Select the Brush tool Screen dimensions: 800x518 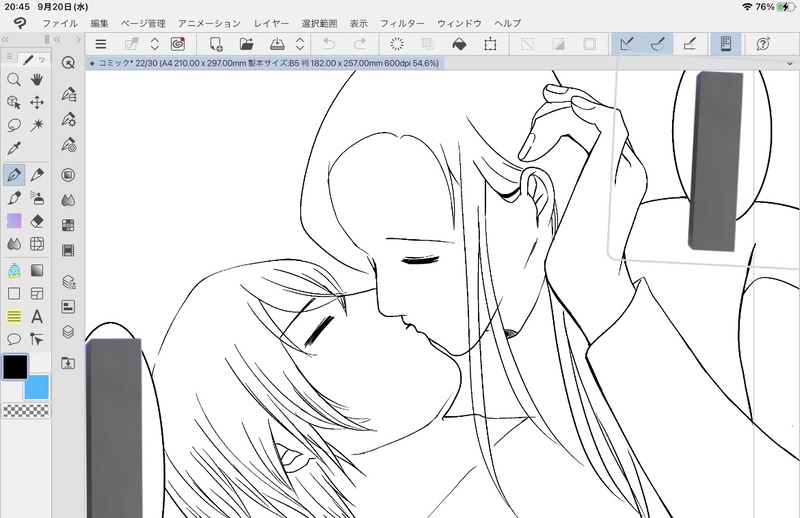coord(14,198)
